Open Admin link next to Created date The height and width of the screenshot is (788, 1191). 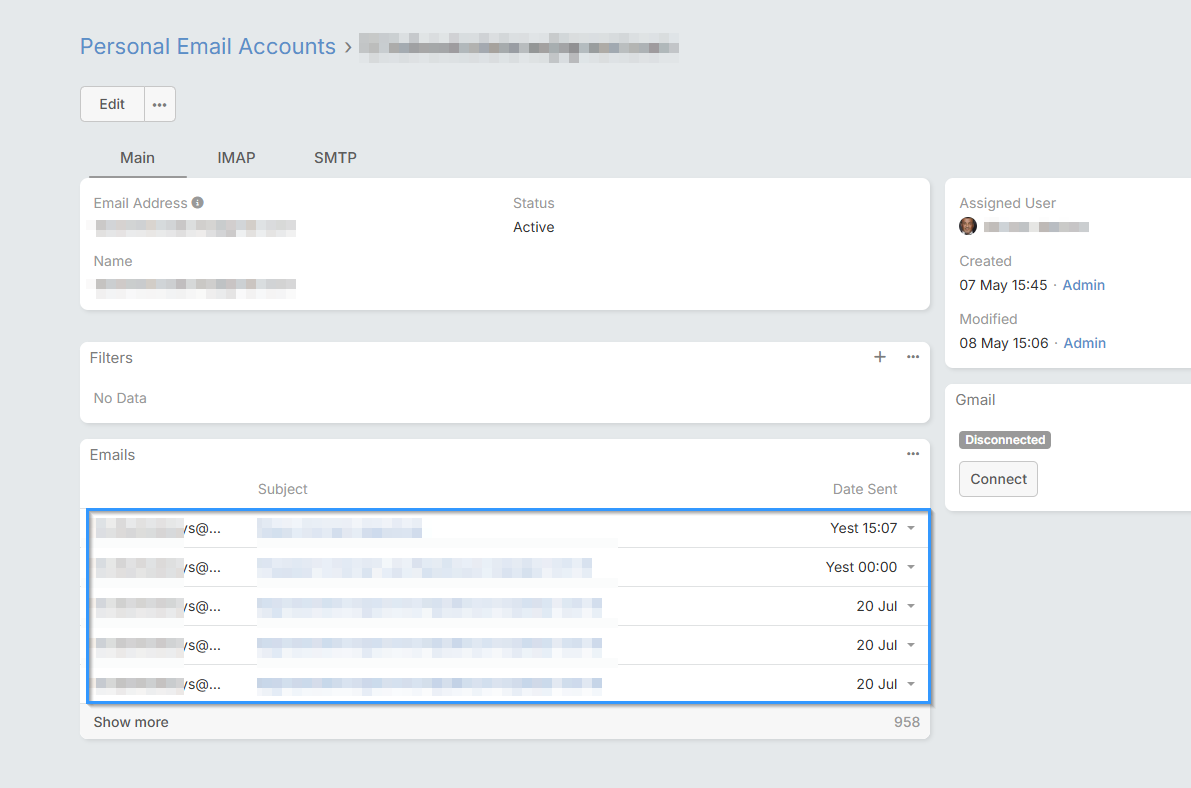[x=1083, y=285]
